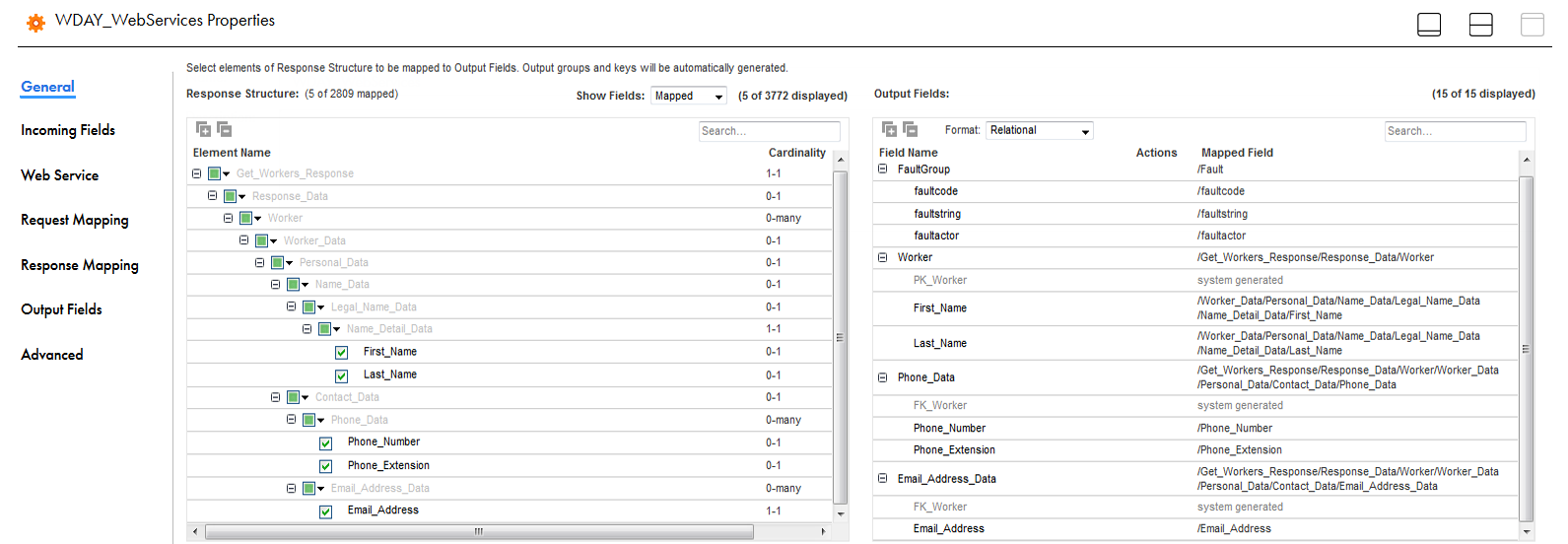Switch to bottom panel layout icon
The height and width of the screenshot is (544, 1568).
[x=1429, y=25]
